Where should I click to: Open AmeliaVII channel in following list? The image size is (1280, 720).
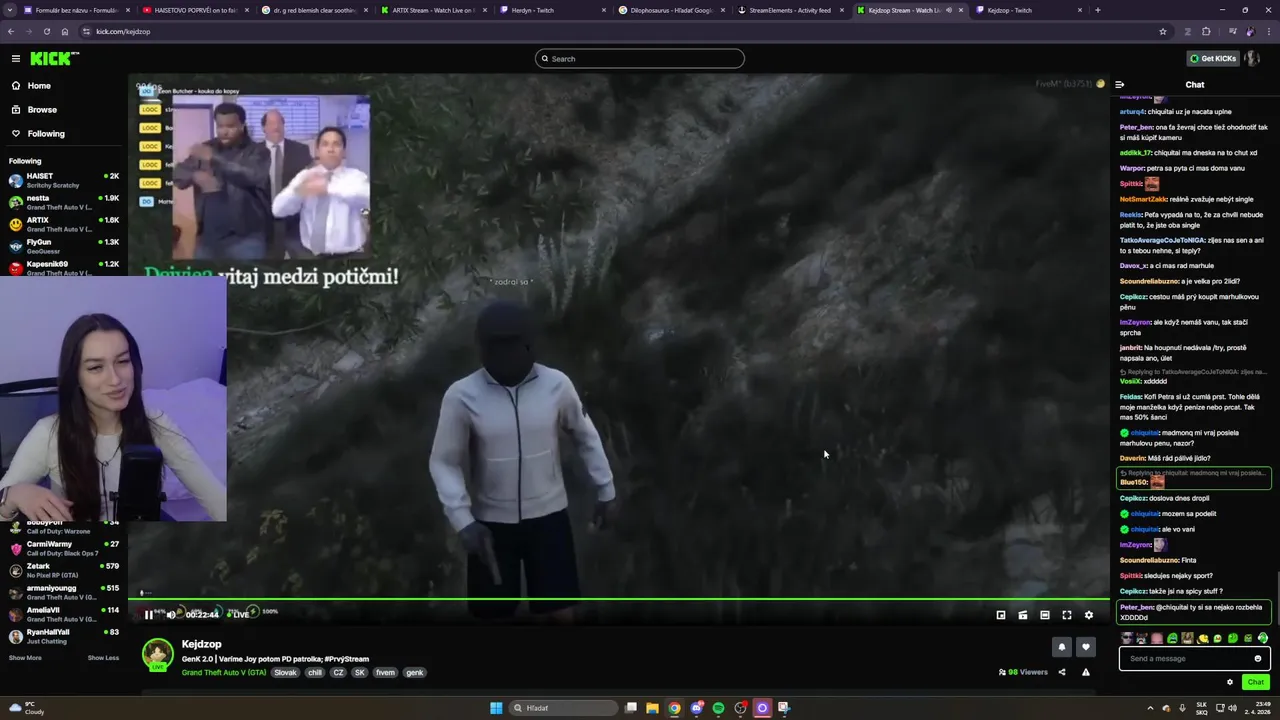tap(62, 614)
